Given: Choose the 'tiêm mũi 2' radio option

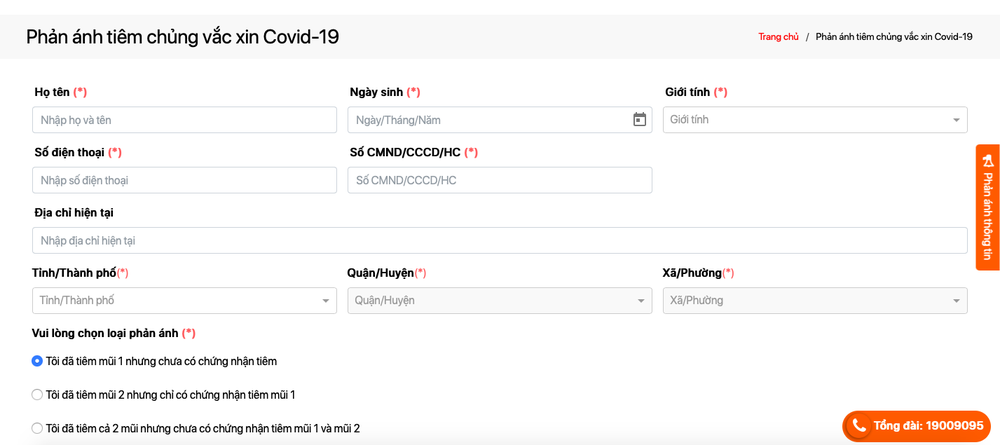Looking at the screenshot, I should tap(37, 395).
